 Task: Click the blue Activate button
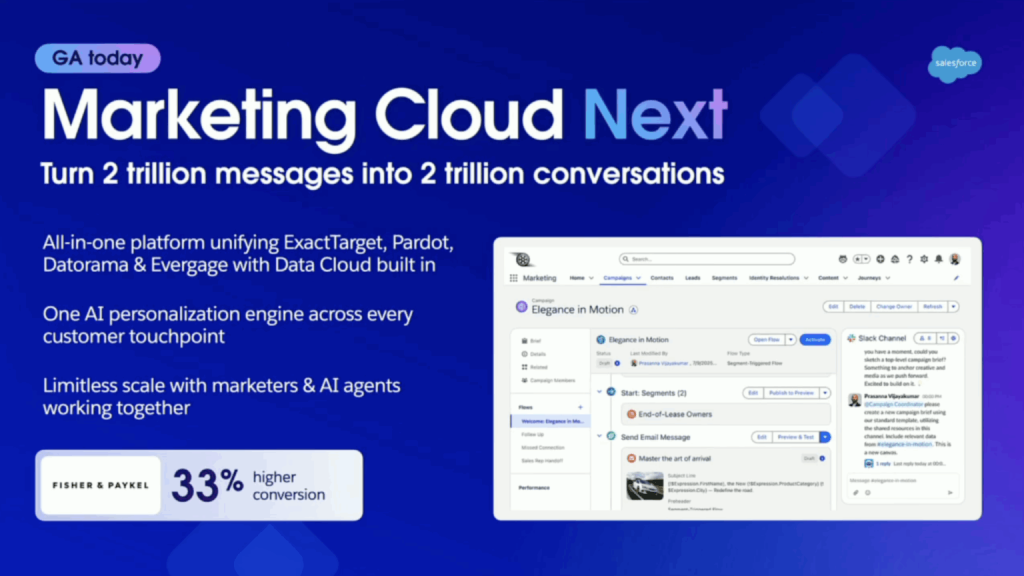point(815,340)
